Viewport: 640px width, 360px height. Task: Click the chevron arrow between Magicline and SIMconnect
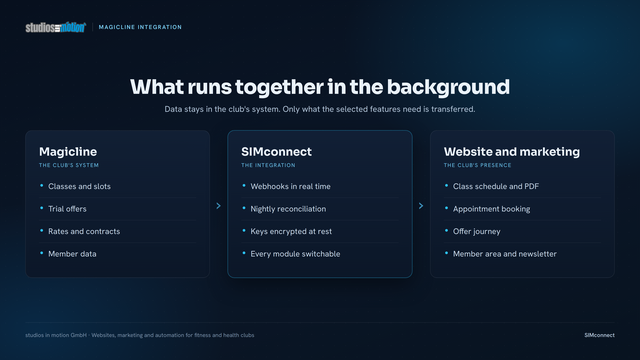click(x=218, y=206)
